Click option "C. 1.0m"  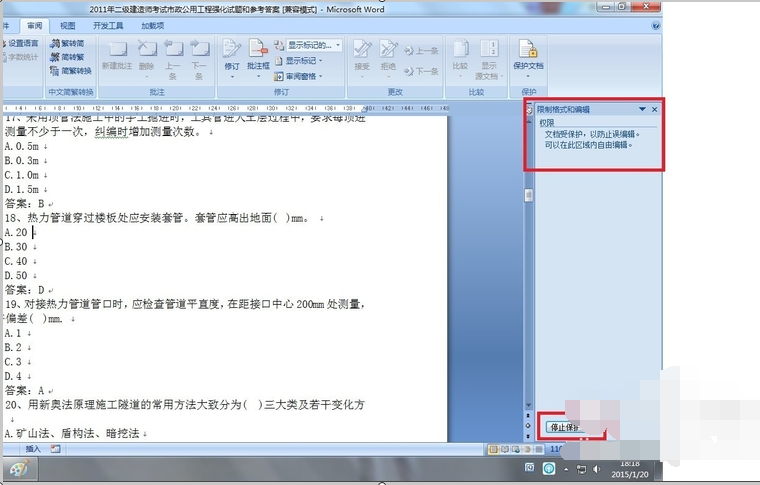pyautogui.click(x=21, y=175)
